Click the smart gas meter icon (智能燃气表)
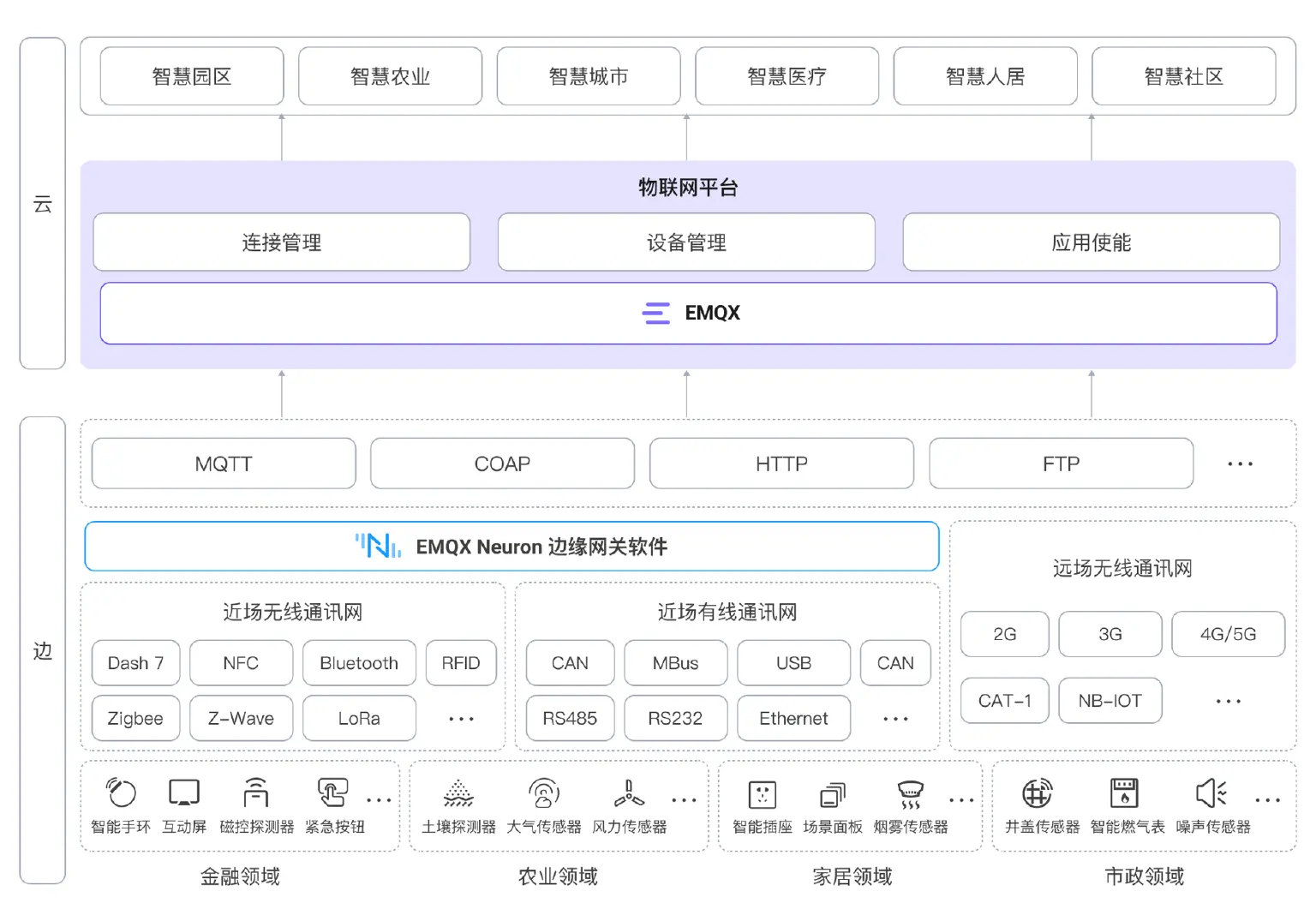 1124,793
